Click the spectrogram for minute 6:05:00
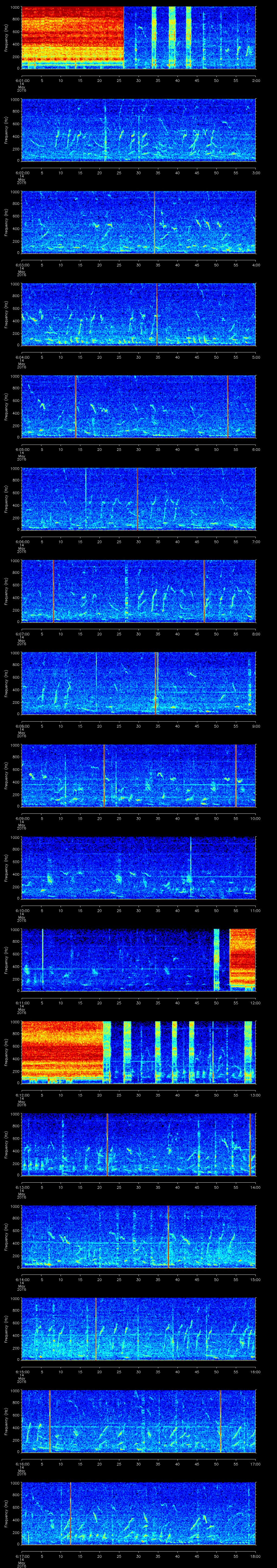Screen dimensions: 277x1568 138,407
